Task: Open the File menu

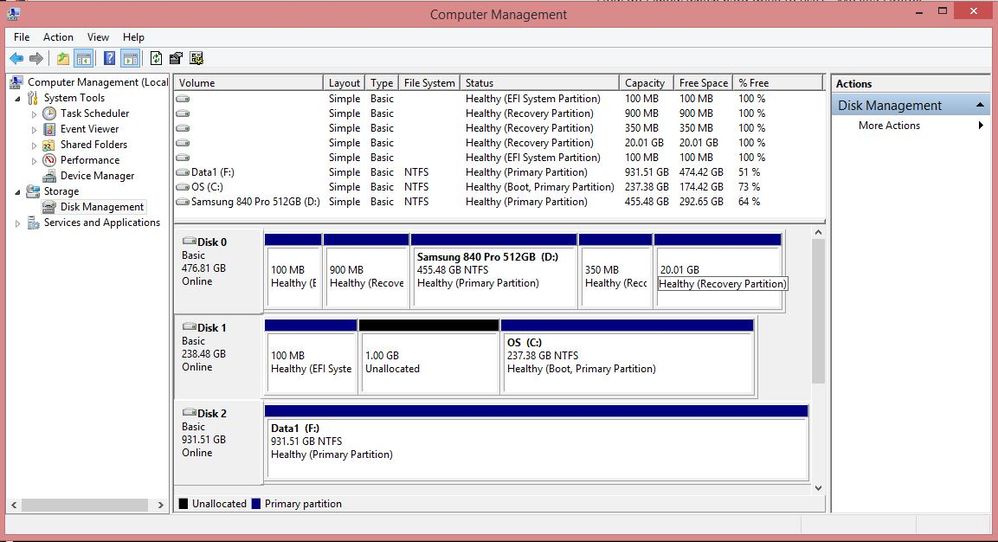Action: click(22, 37)
